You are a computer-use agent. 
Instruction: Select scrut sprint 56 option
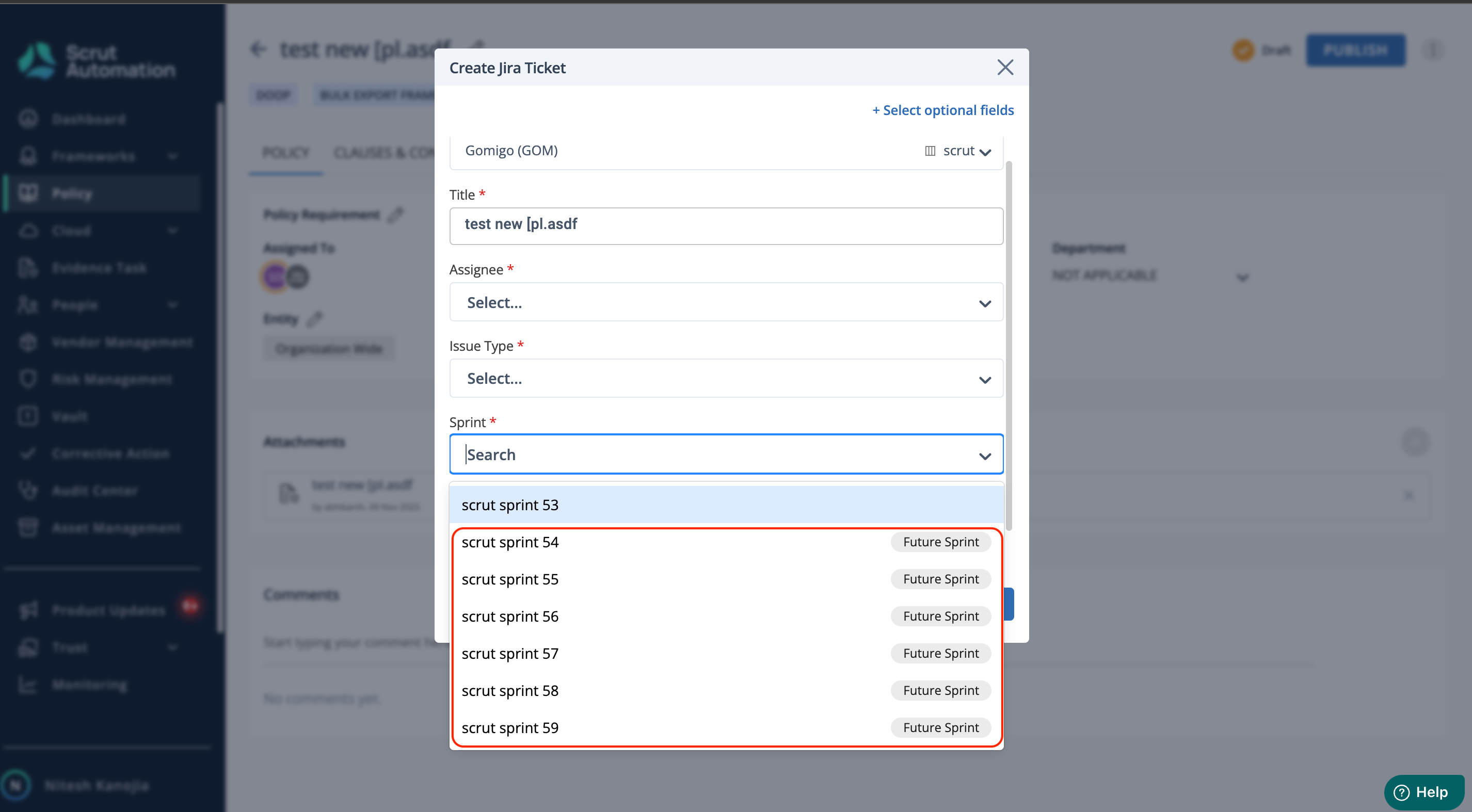tap(726, 616)
